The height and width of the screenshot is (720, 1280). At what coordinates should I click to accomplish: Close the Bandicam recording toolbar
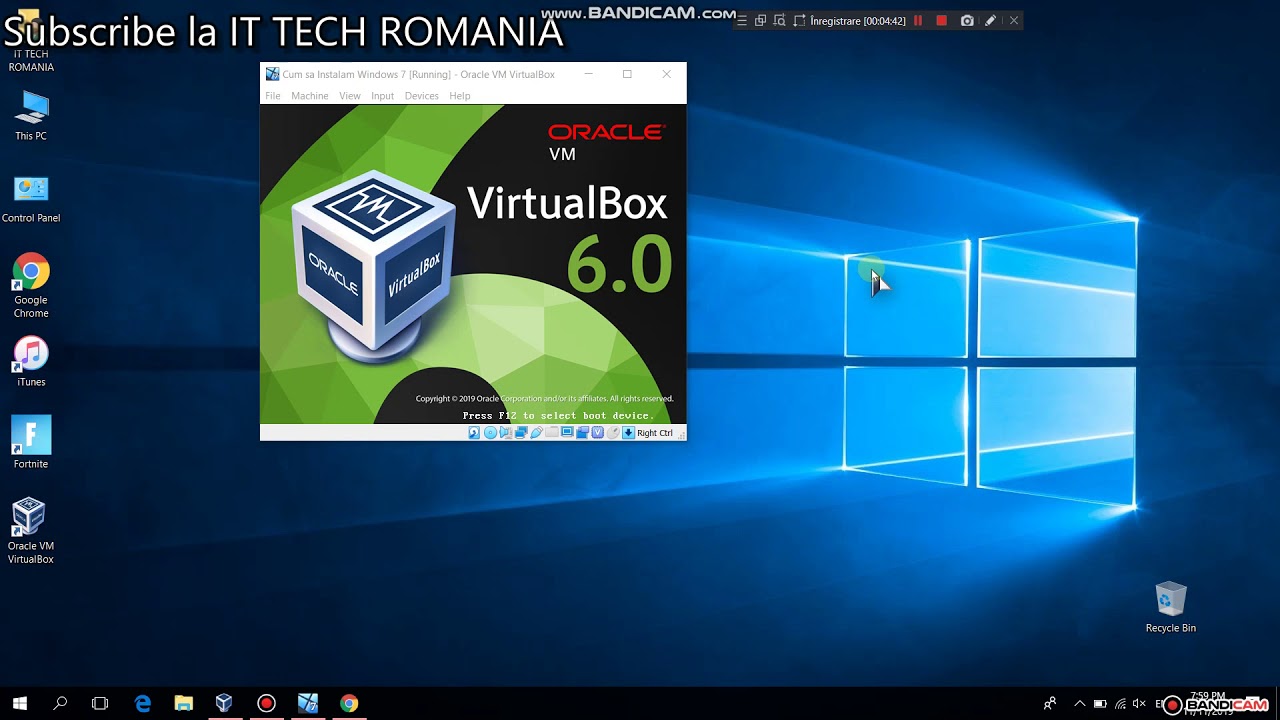coord(1013,21)
